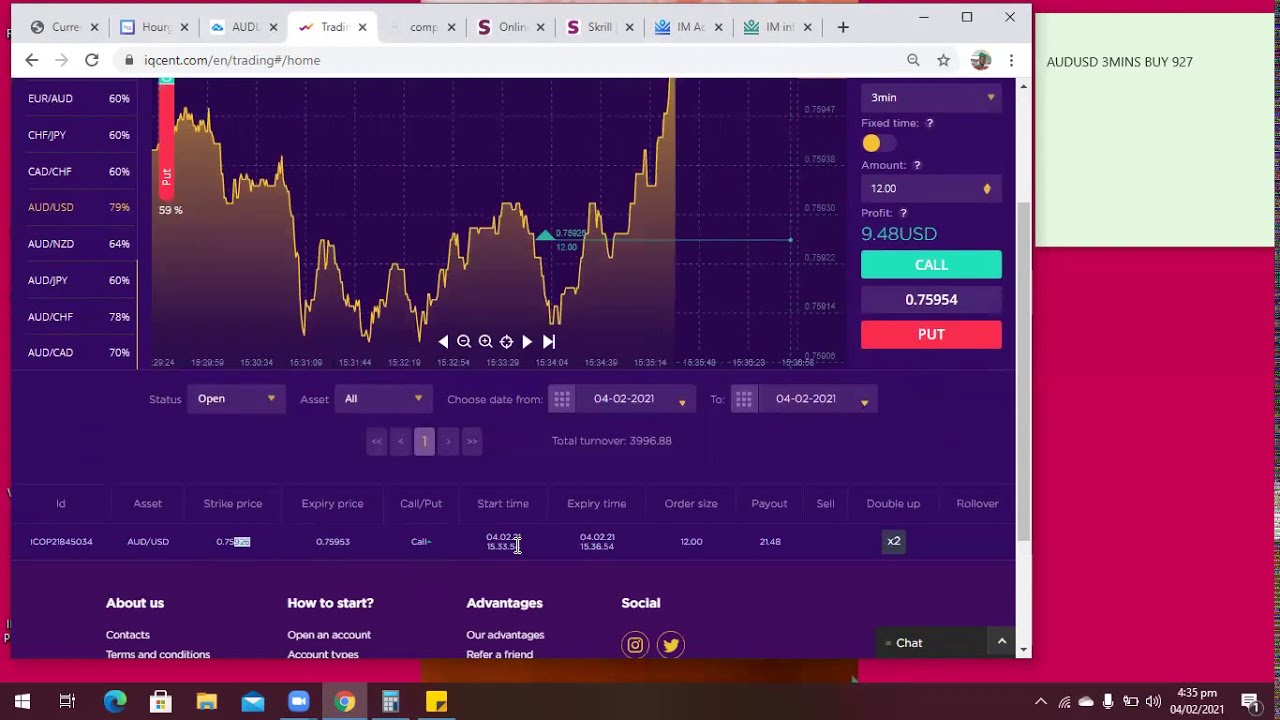The height and width of the screenshot is (720, 1280).
Task: Click the Fixed time help question mark
Action: (x=929, y=123)
